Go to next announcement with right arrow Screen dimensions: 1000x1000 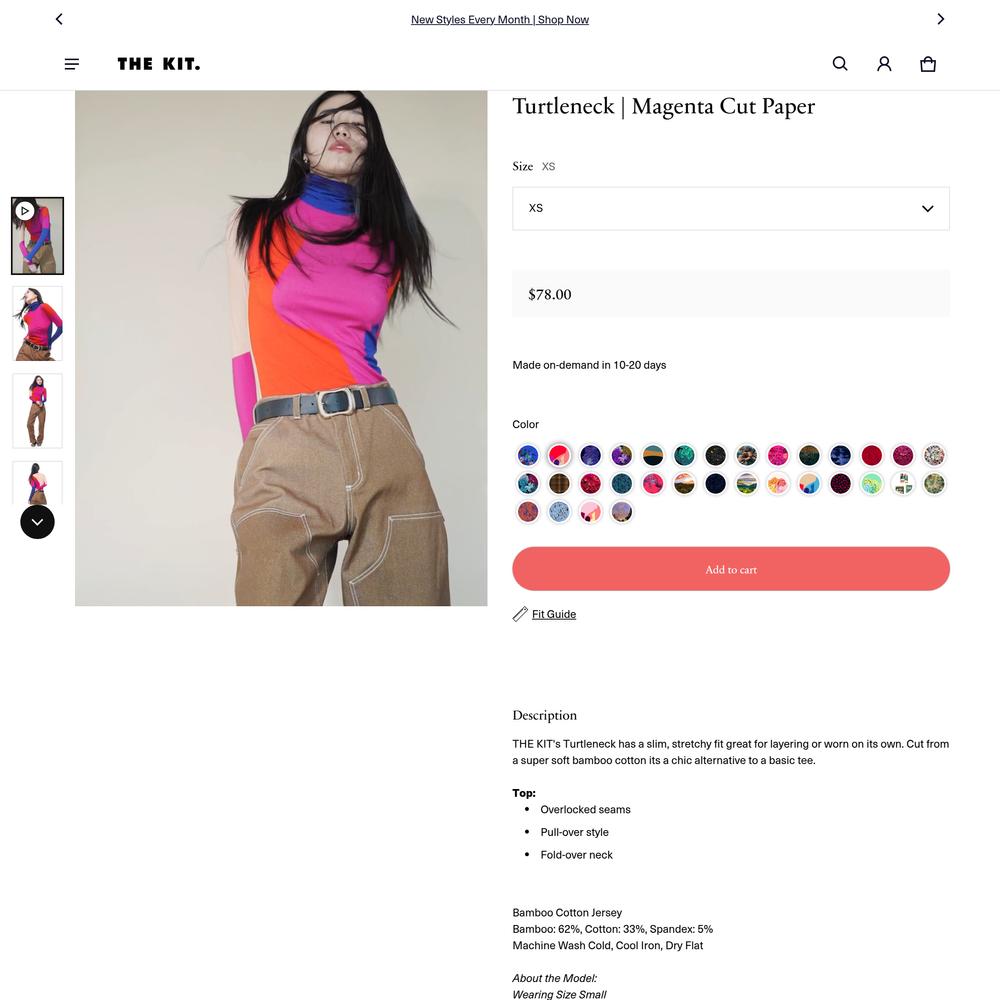coord(941,19)
